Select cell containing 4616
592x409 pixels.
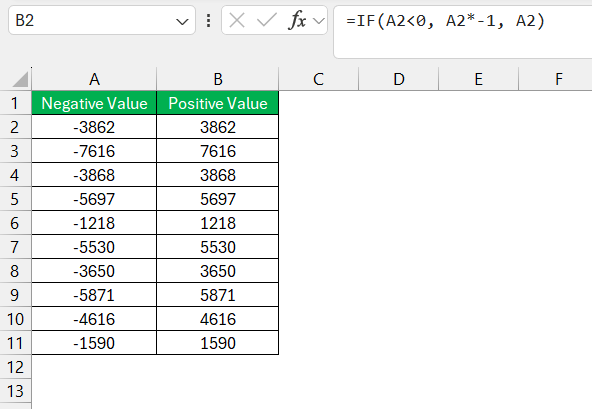217,319
